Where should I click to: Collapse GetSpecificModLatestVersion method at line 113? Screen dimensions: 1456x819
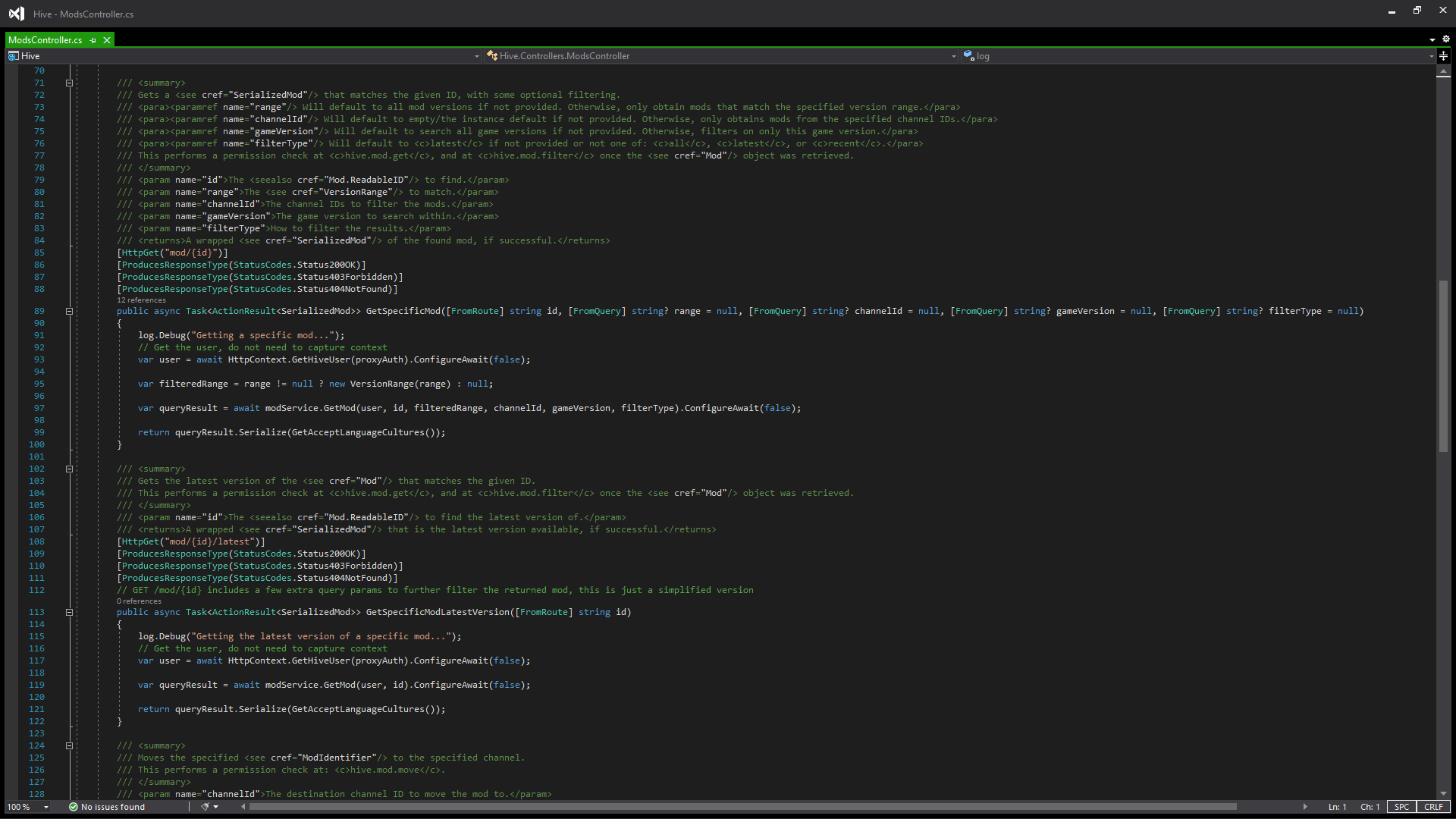click(69, 612)
